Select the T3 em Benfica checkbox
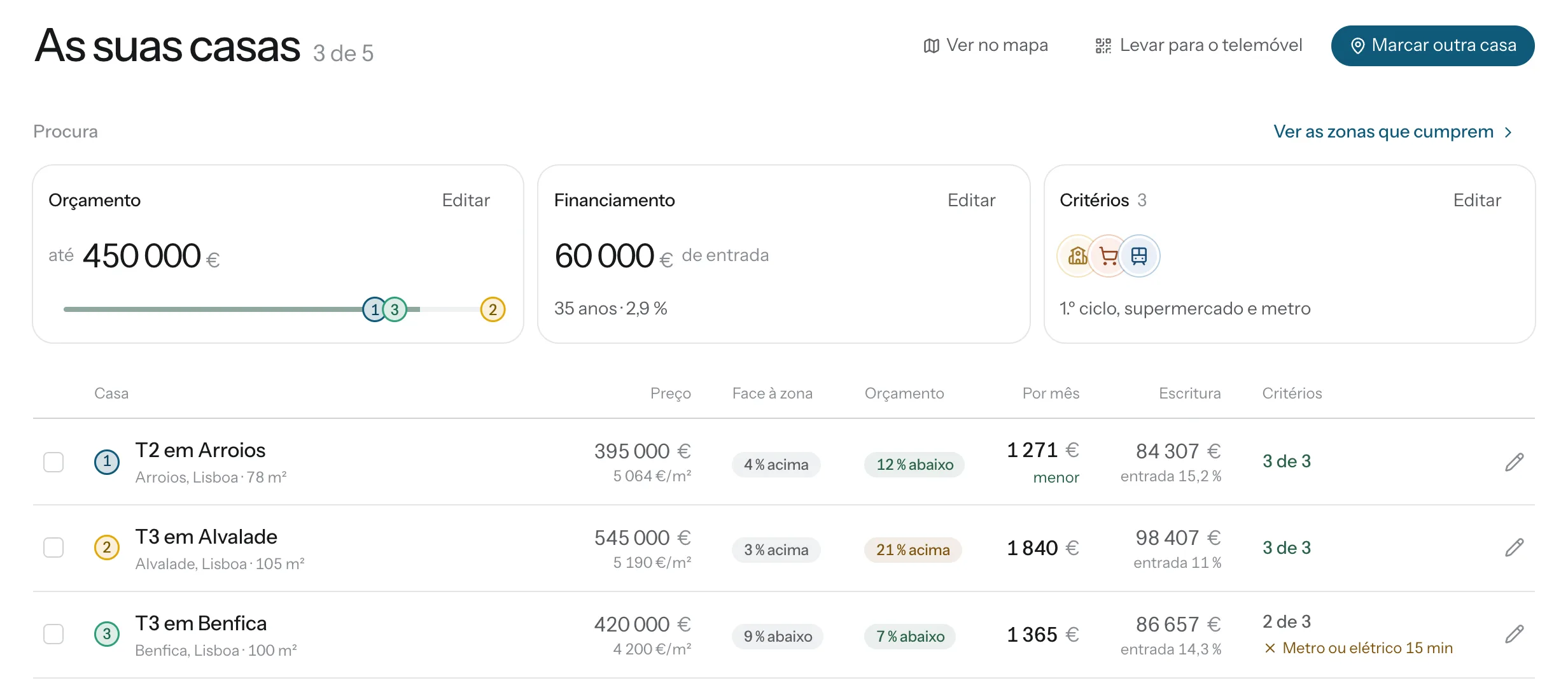Image resolution: width=1568 pixels, height=699 pixels. click(53, 634)
